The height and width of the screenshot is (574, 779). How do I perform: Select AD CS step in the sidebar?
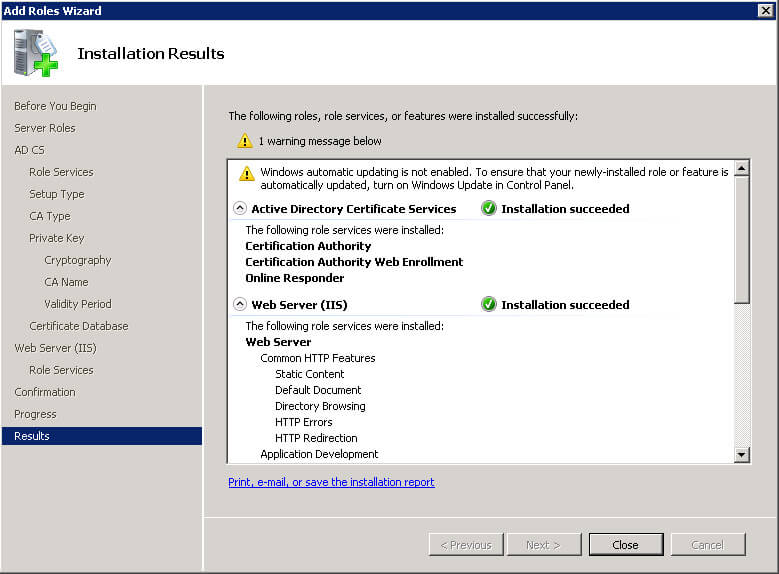[x=29, y=150]
